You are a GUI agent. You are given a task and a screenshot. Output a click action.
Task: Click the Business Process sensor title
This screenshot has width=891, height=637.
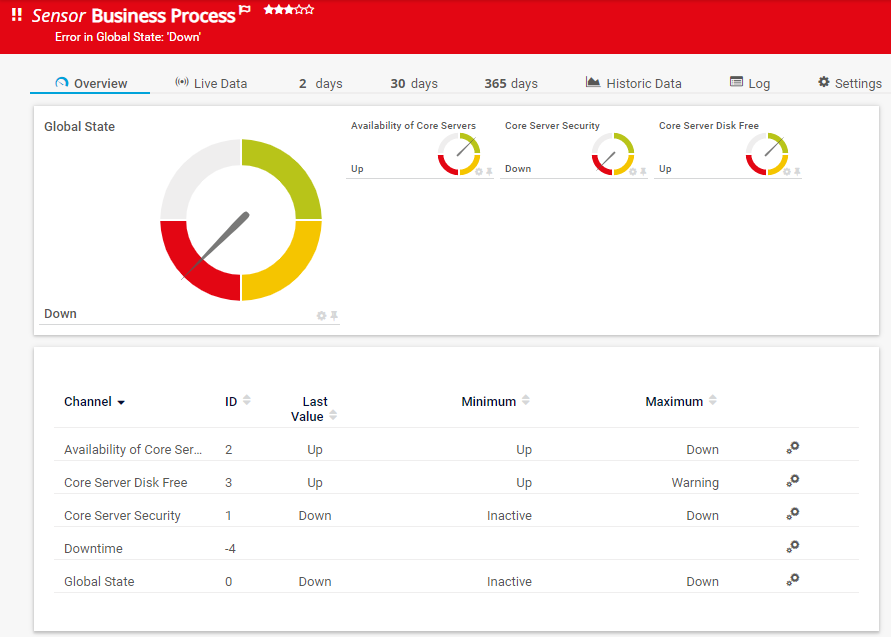pyautogui.click(x=164, y=15)
